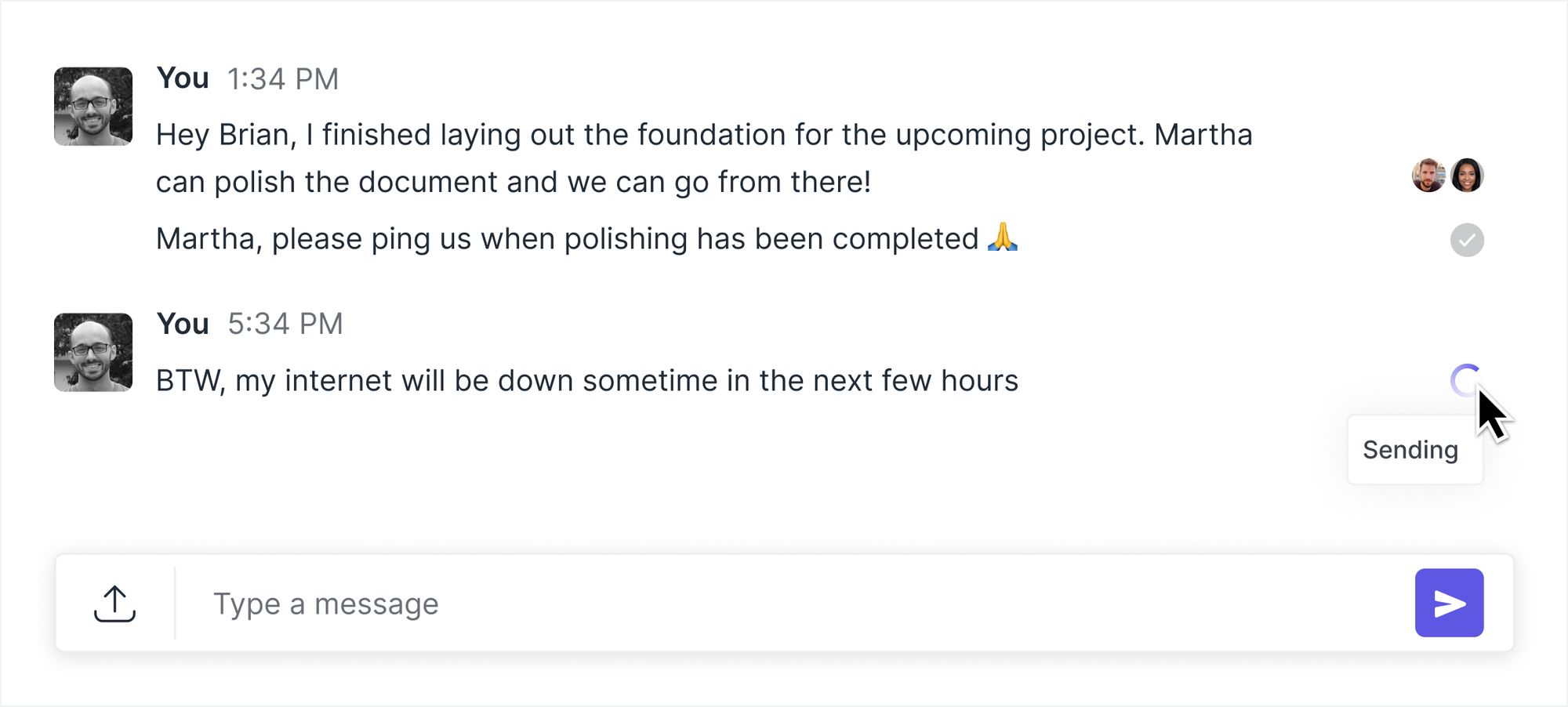The image size is (1568, 707).
Task: Click the divider beside the upload icon
Action: tap(175, 603)
